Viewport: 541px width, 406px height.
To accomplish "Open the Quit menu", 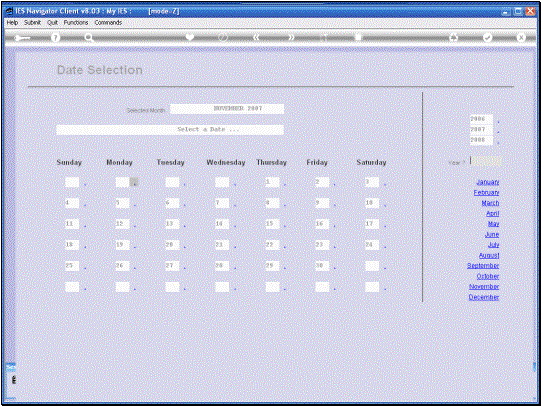I will point(52,22).
